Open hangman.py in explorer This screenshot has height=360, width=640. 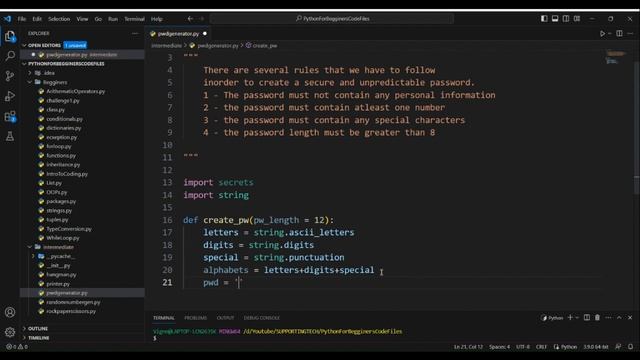pyautogui.click(x=61, y=275)
